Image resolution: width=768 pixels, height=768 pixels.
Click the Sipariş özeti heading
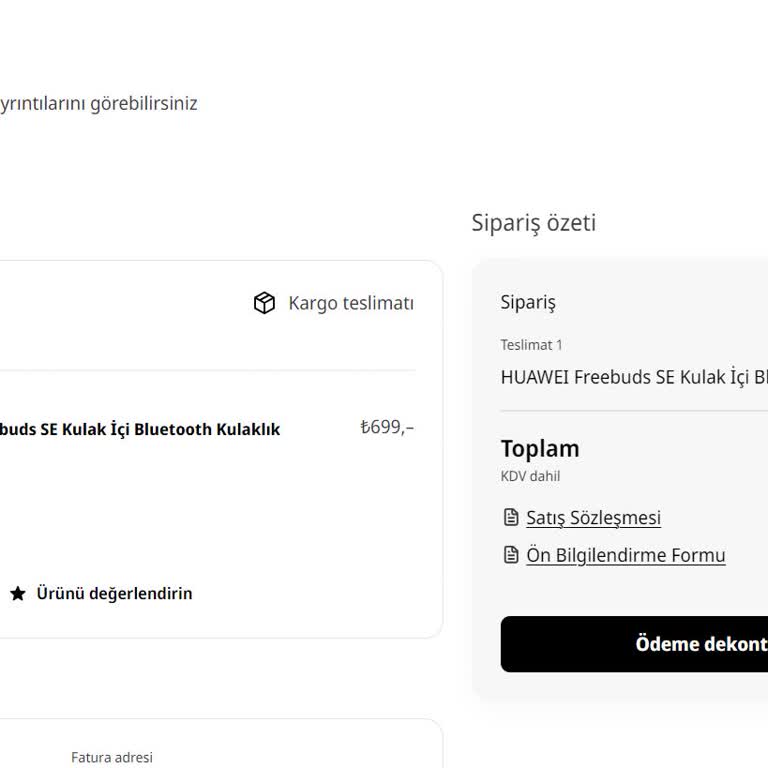point(533,223)
